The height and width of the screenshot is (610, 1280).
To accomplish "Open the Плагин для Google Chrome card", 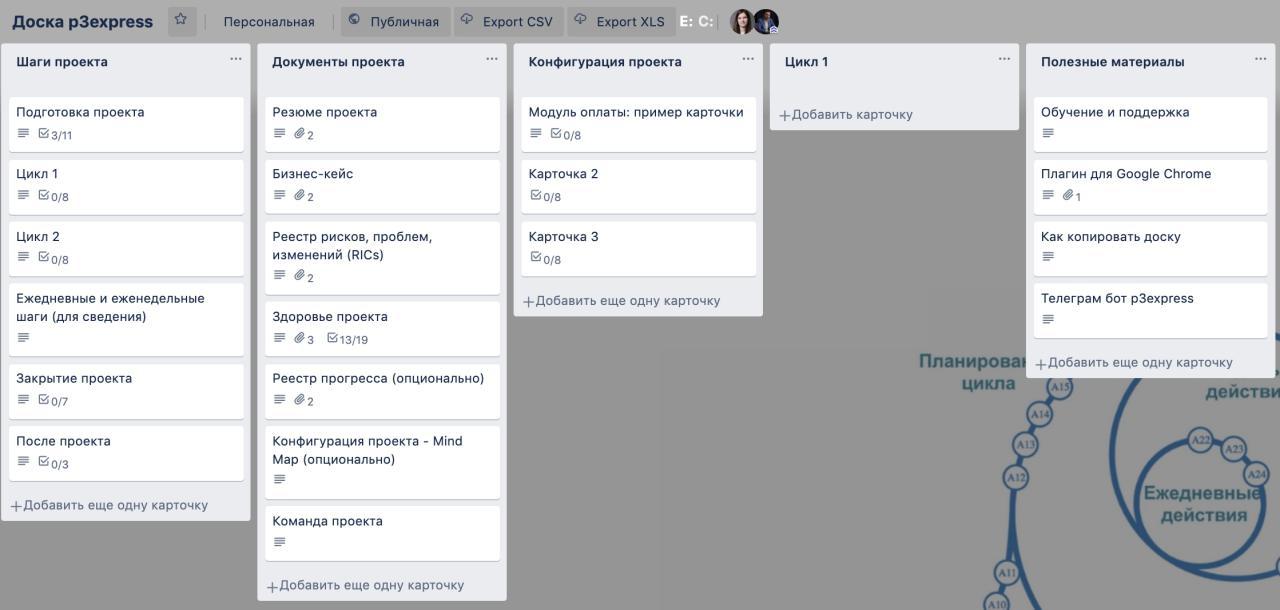I will pos(1150,186).
